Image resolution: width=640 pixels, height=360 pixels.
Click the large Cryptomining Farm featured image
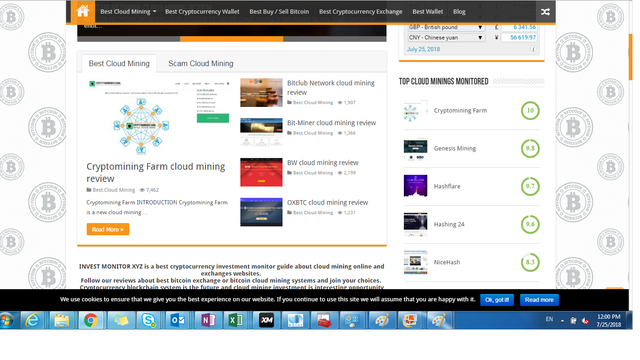(158, 116)
